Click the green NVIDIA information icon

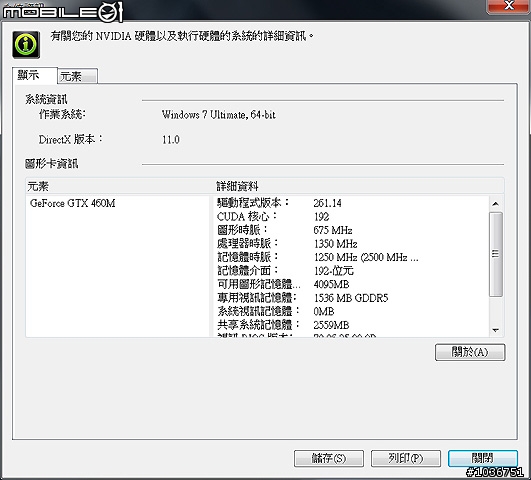[26, 44]
